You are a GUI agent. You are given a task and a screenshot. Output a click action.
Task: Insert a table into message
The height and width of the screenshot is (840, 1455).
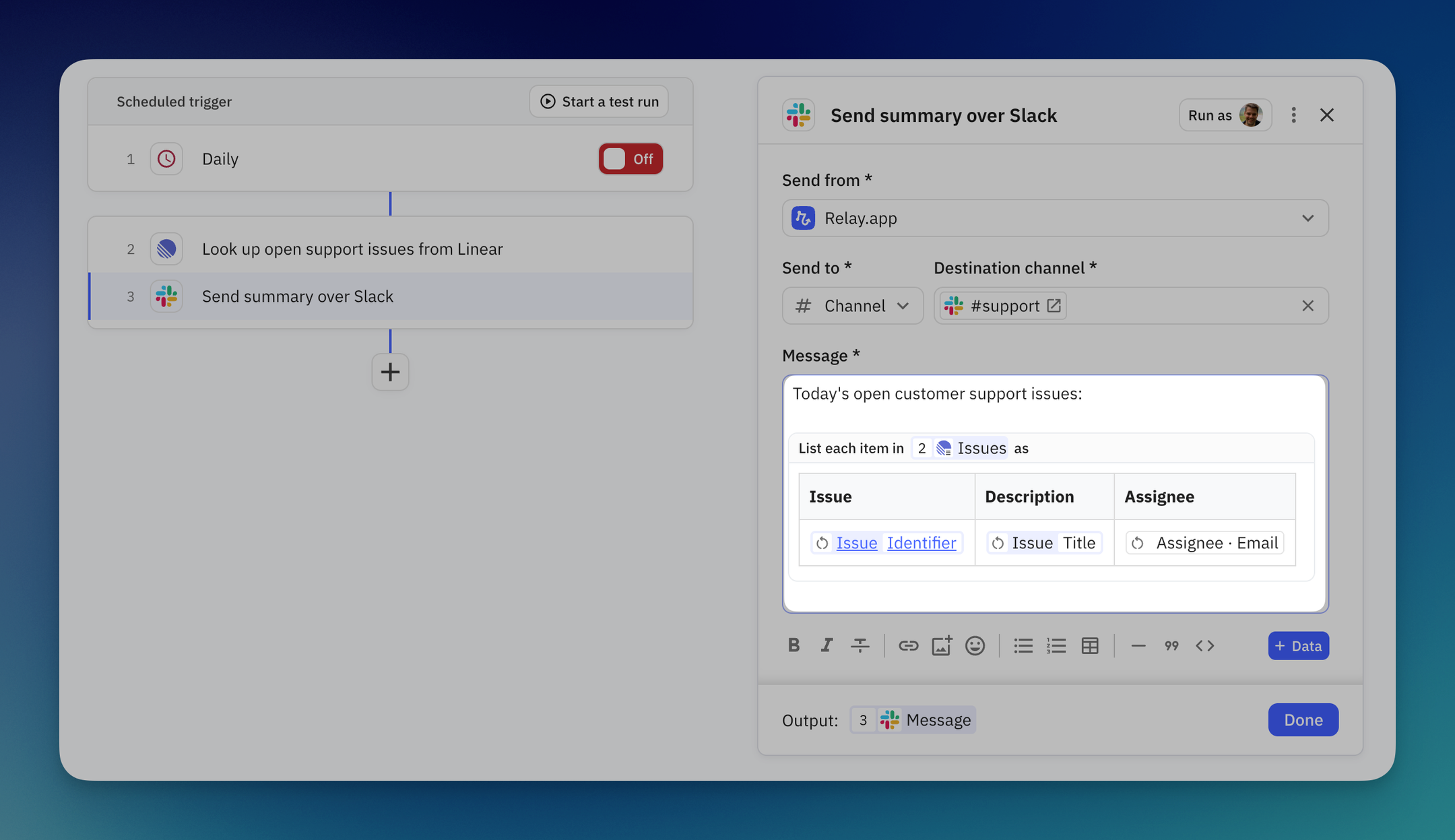click(1089, 645)
